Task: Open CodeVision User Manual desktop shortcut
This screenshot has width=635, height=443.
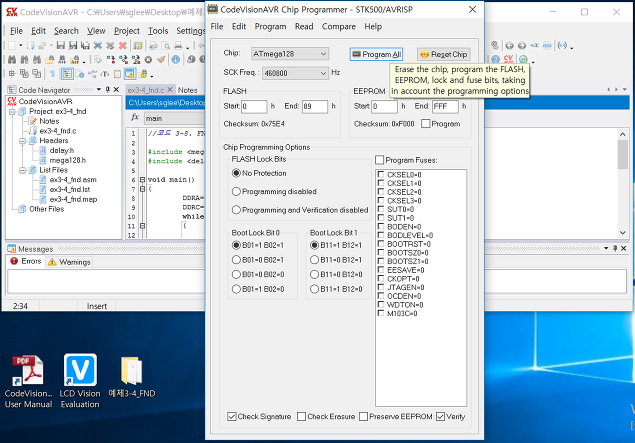Action: pos(28,381)
